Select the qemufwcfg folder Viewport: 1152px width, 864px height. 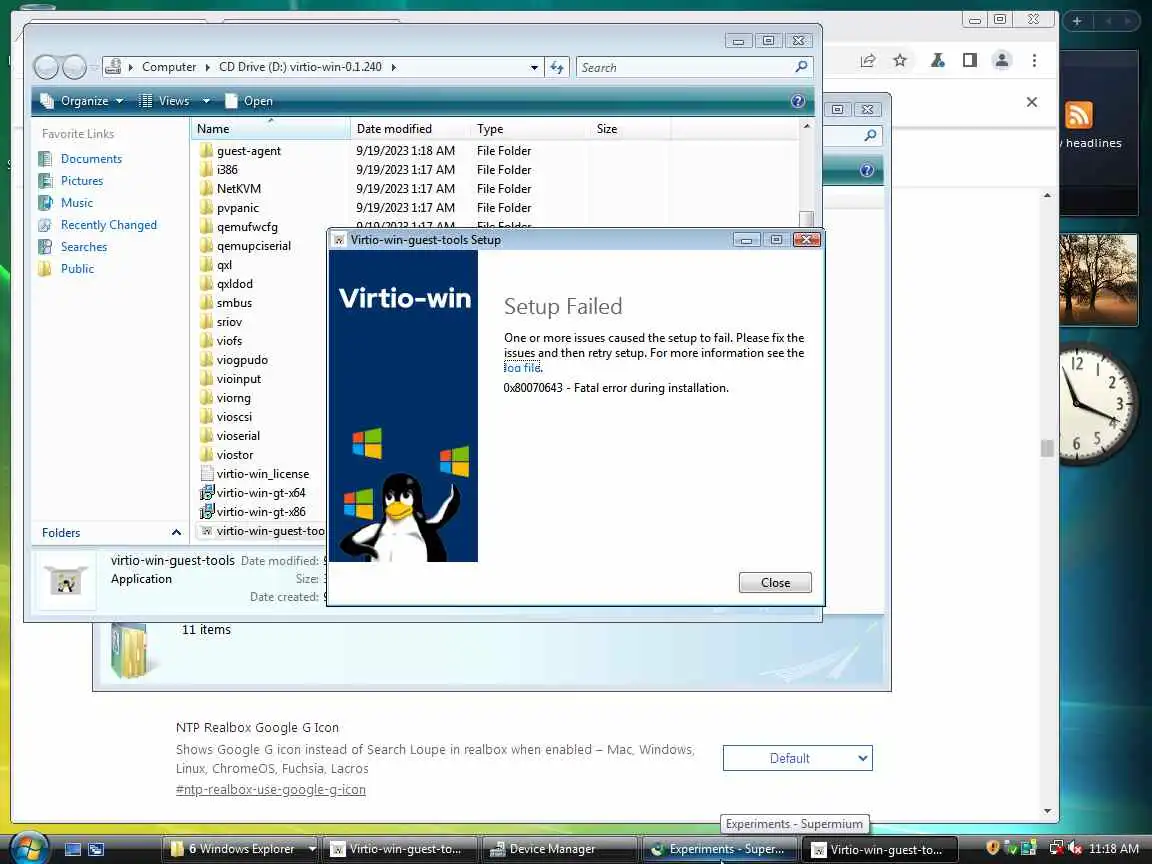click(x=247, y=227)
